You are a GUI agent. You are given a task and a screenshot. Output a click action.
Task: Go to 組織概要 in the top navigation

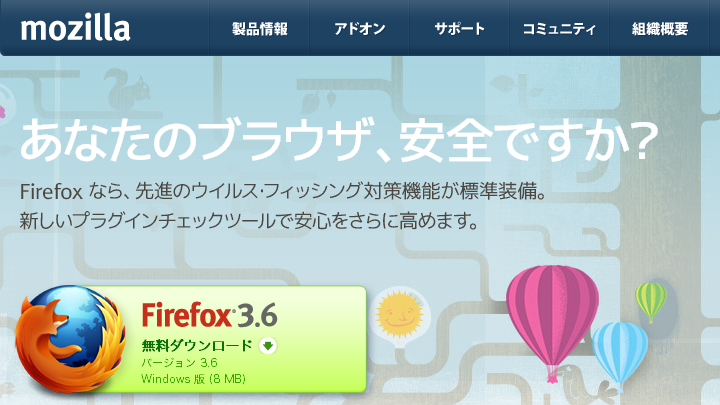click(x=660, y=29)
